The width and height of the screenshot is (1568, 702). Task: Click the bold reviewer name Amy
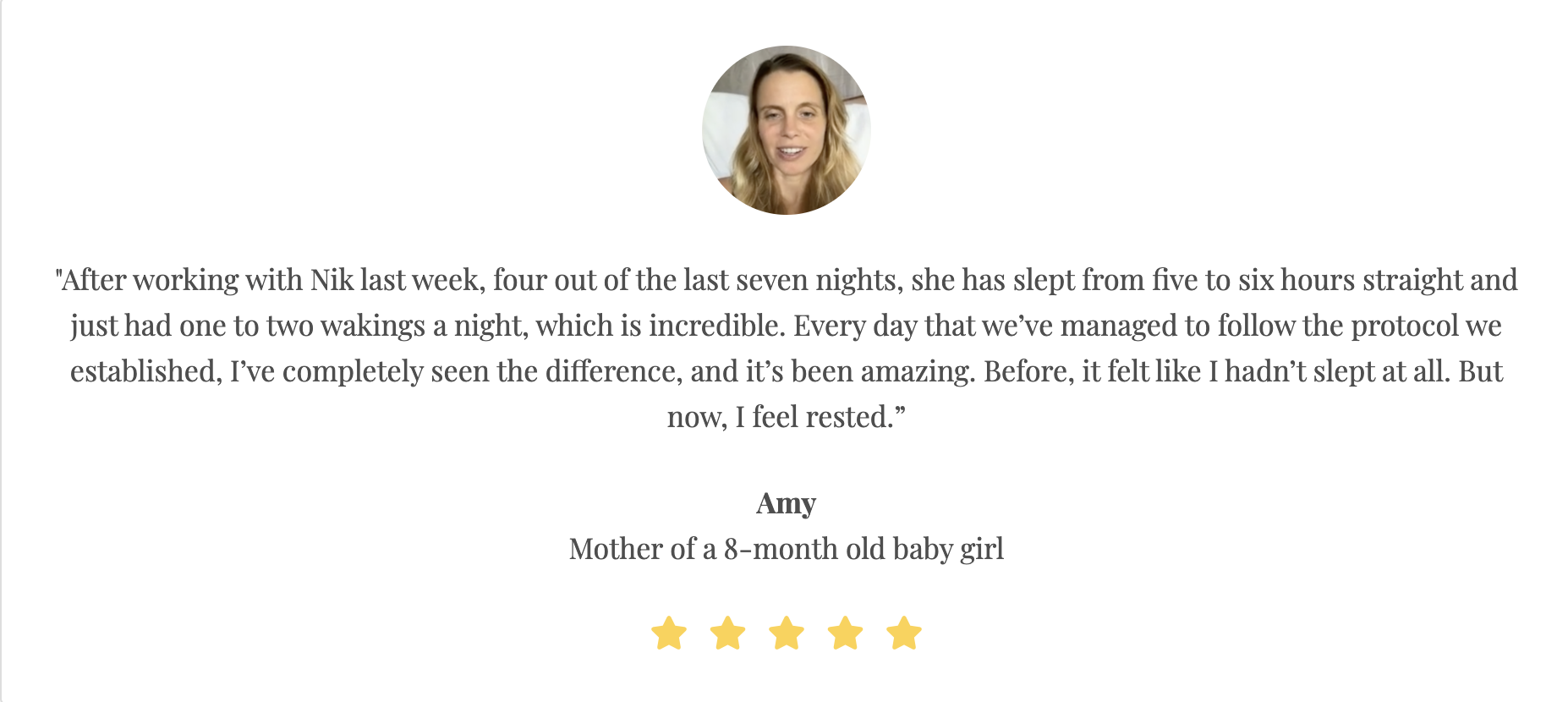[787, 504]
